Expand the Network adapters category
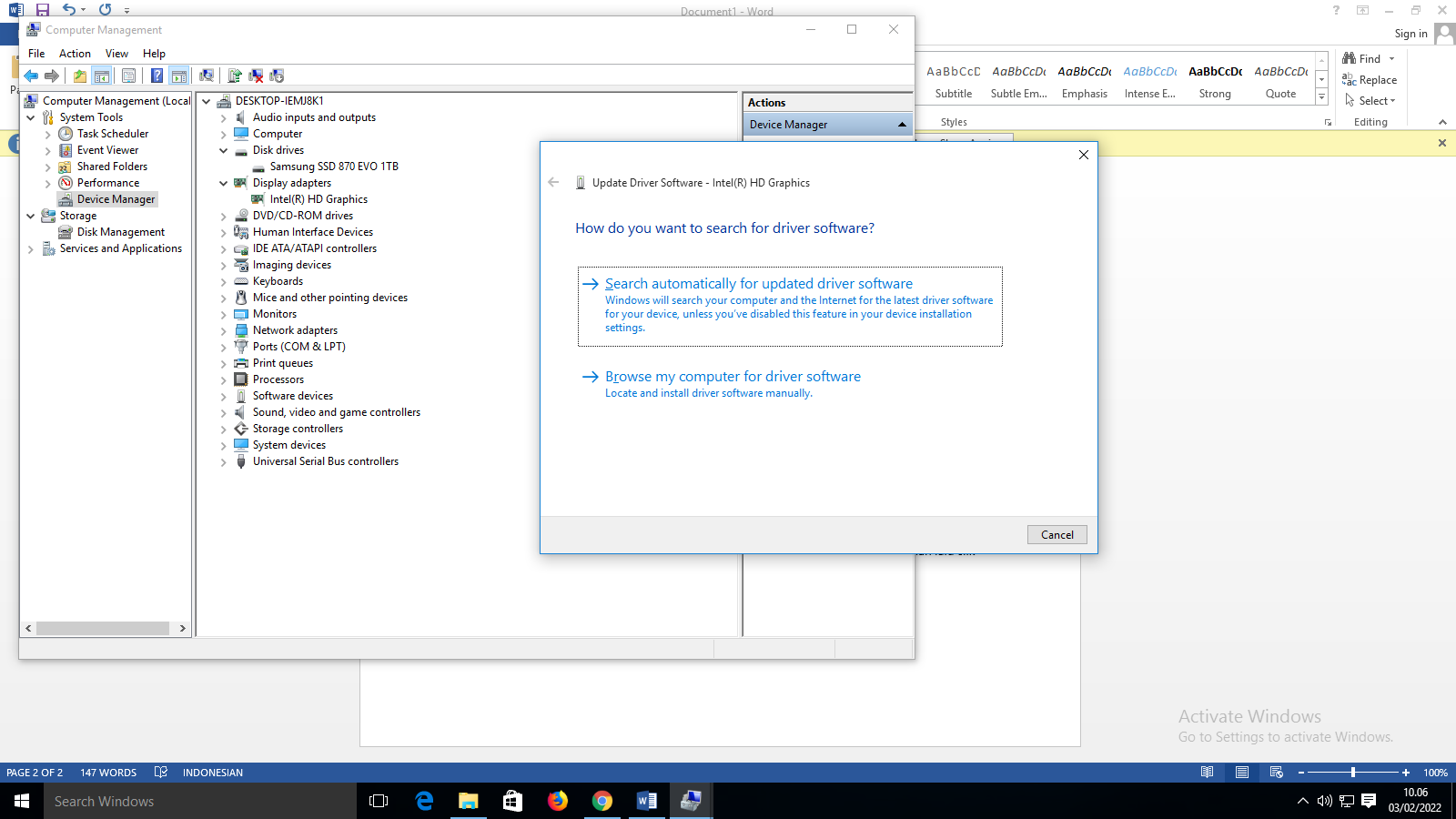Screen dimensions: 1456x819 click(x=224, y=330)
